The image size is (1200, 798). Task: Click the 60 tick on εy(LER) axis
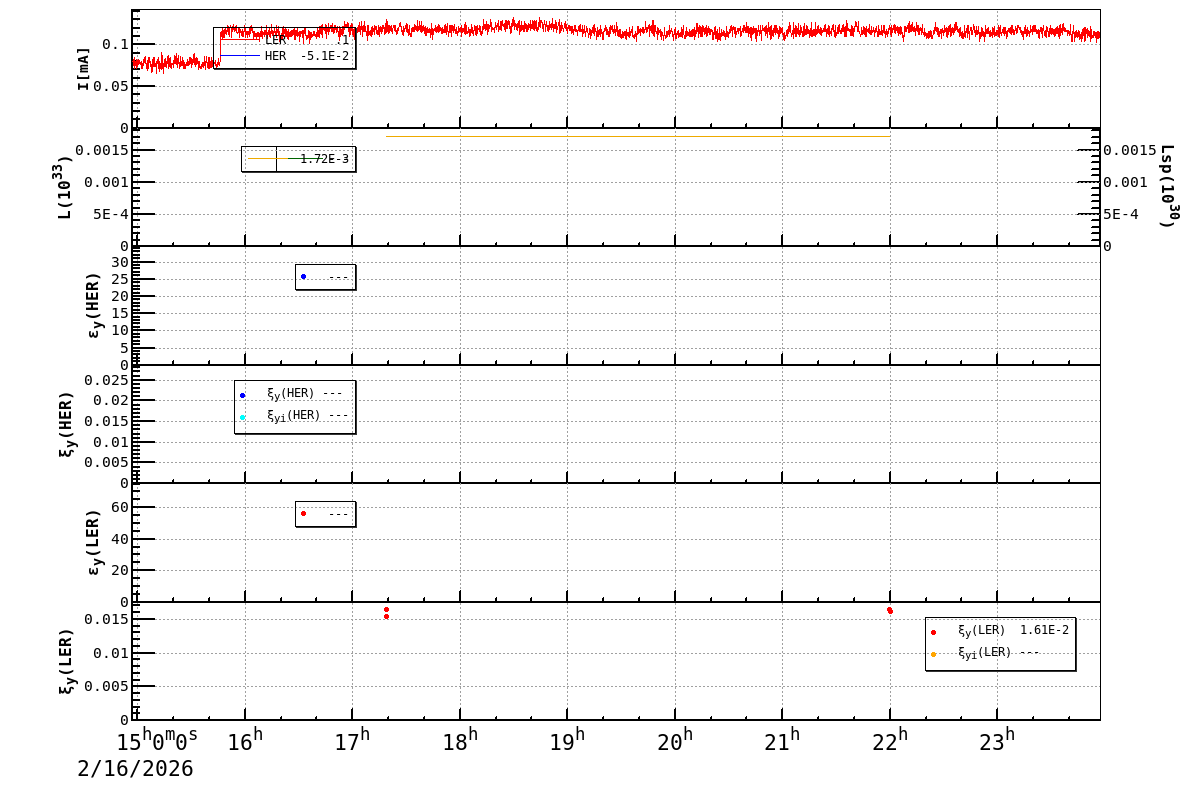pyautogui.click(x=120, y=507)
